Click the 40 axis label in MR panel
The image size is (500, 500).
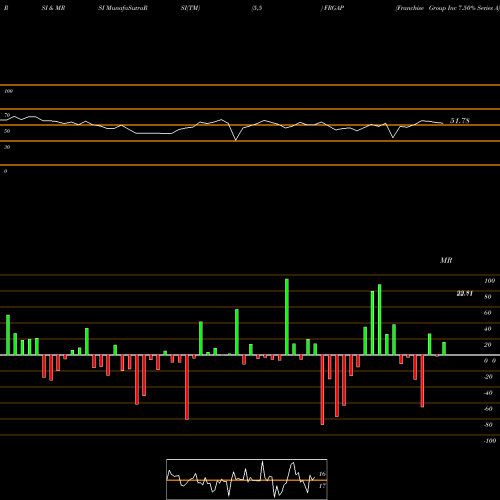[x=488, y=329]
